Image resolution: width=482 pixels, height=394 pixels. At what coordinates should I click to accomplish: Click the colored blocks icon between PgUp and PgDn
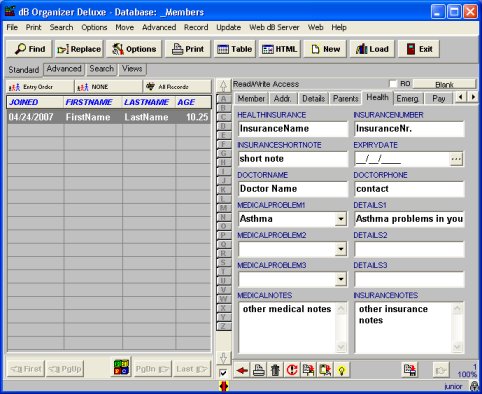pos(121,367)
